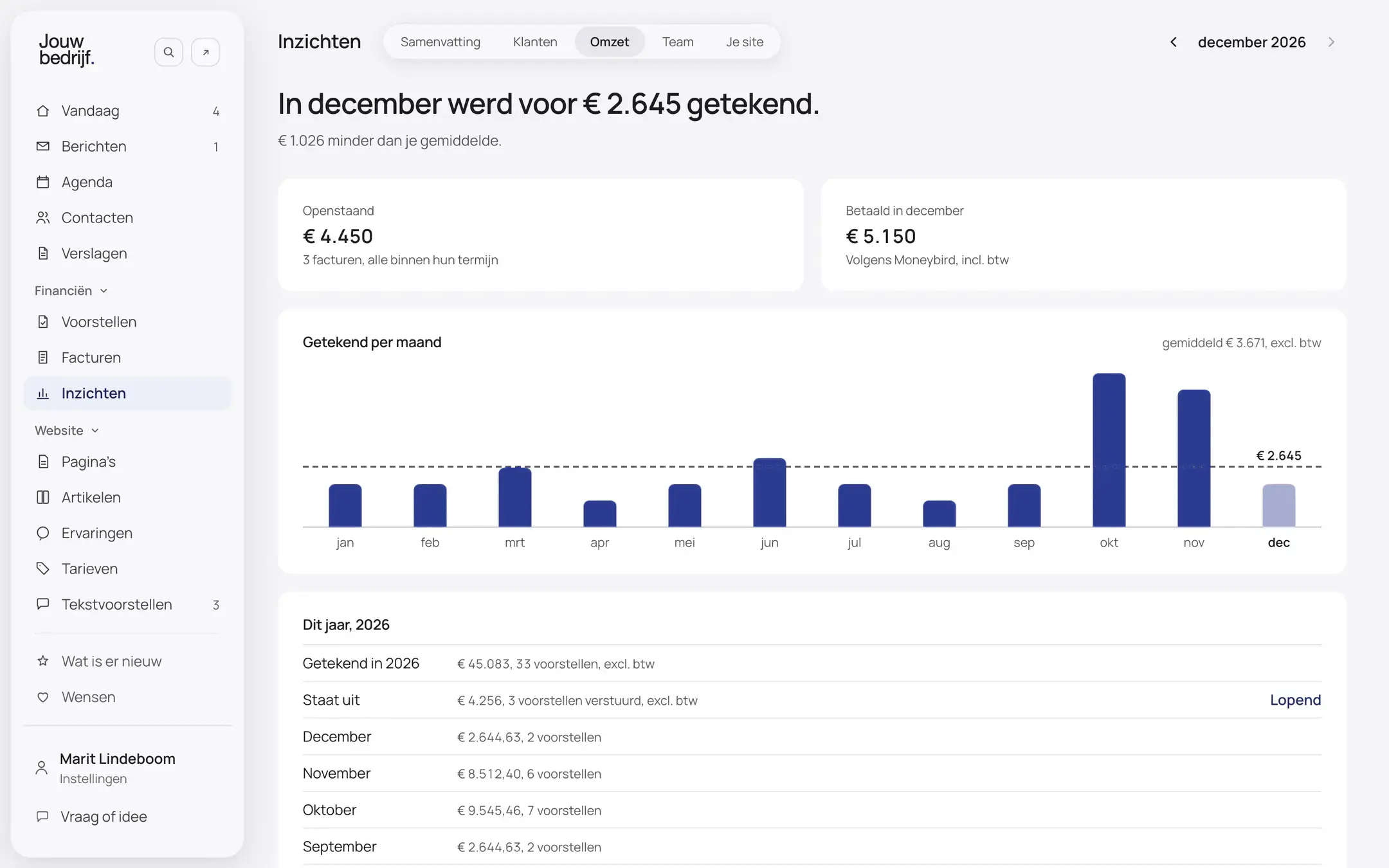Viewport: 1389px width, 868px height.
Task: Click the Getekend in 2026 row
Action: 812,664
